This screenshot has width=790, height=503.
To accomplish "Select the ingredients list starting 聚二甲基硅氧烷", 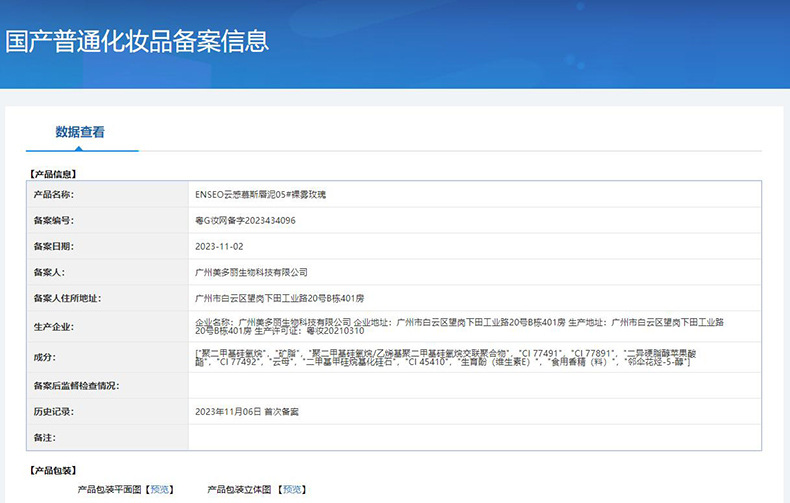I will [446, 357].
